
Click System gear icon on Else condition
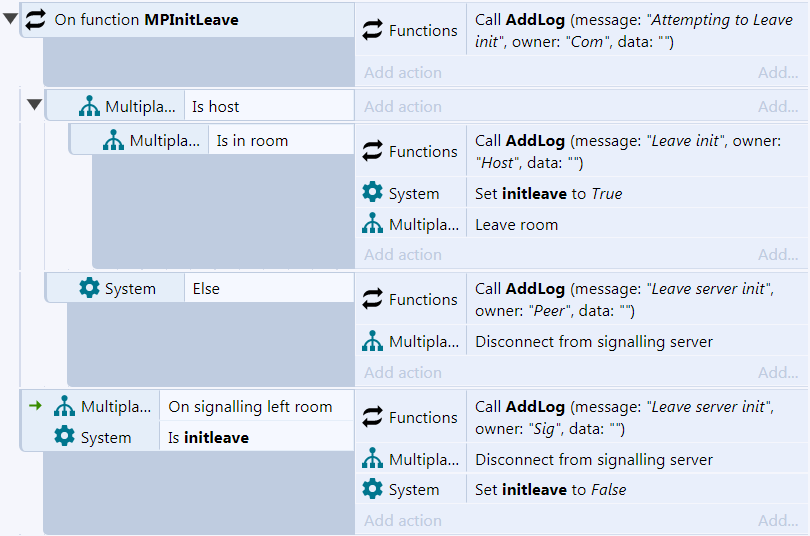coord(89,288)
